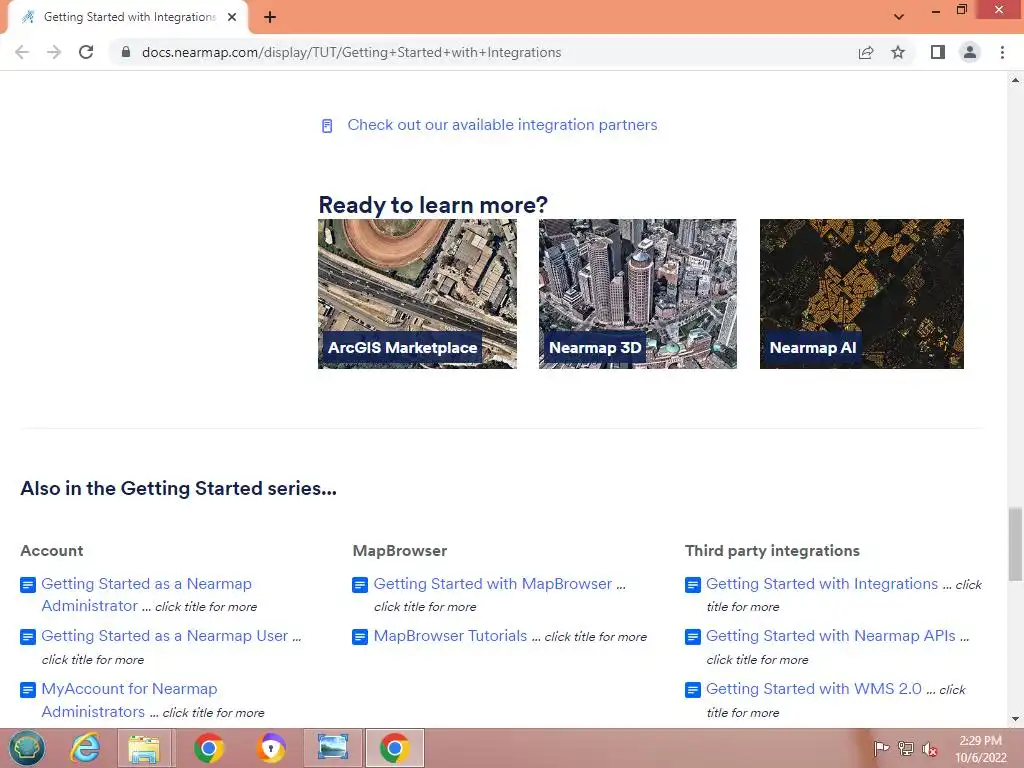1024x768 pixels.
Task: Open the first Chrome taskbar icon
Action: click(208, 748)
